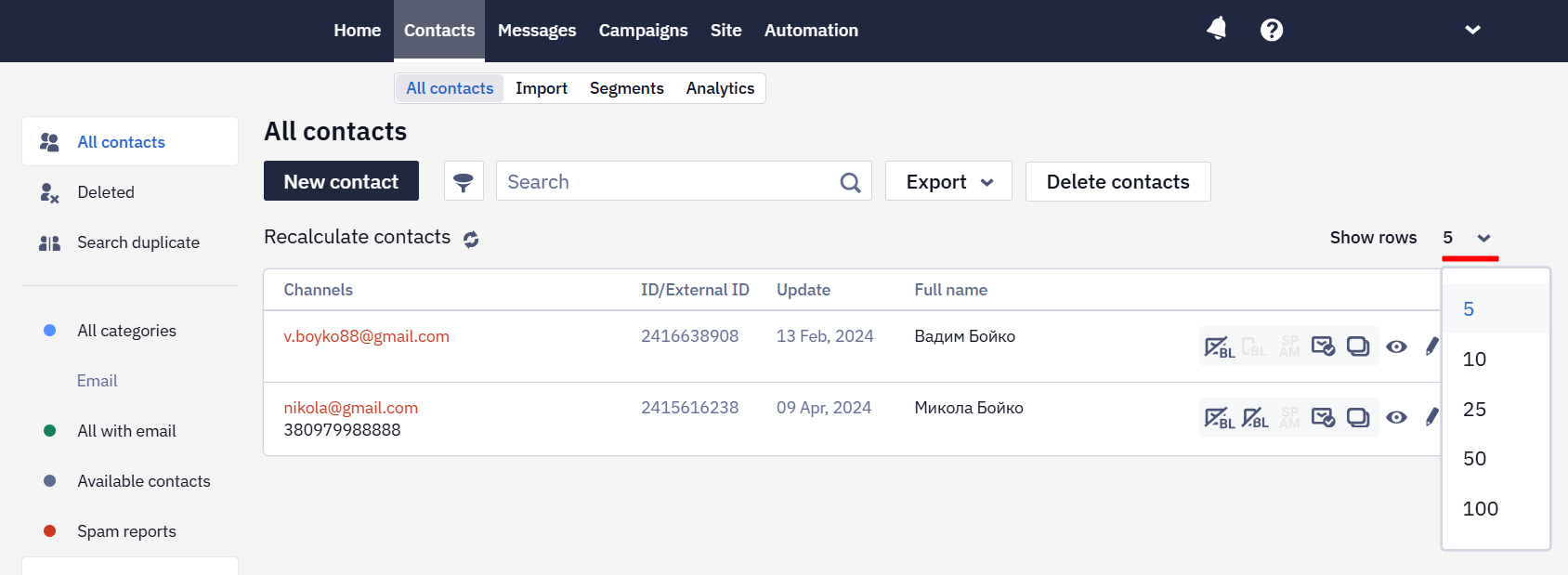Open the filter funnel icon
Screen dimensions: 1568x575
click(464, 181)
